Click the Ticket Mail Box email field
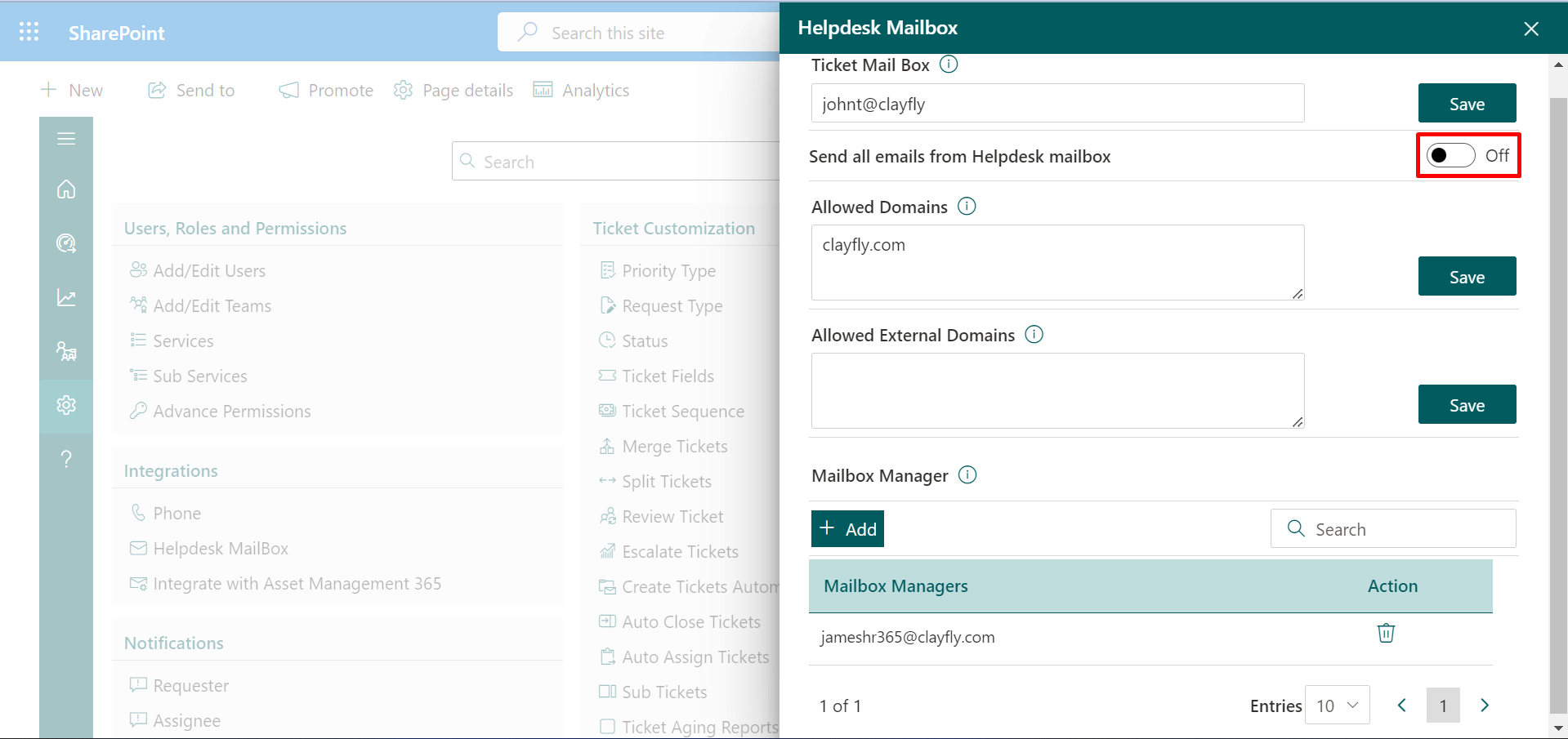Screen dimensions: 1568x739 [x=1057, y=104]
